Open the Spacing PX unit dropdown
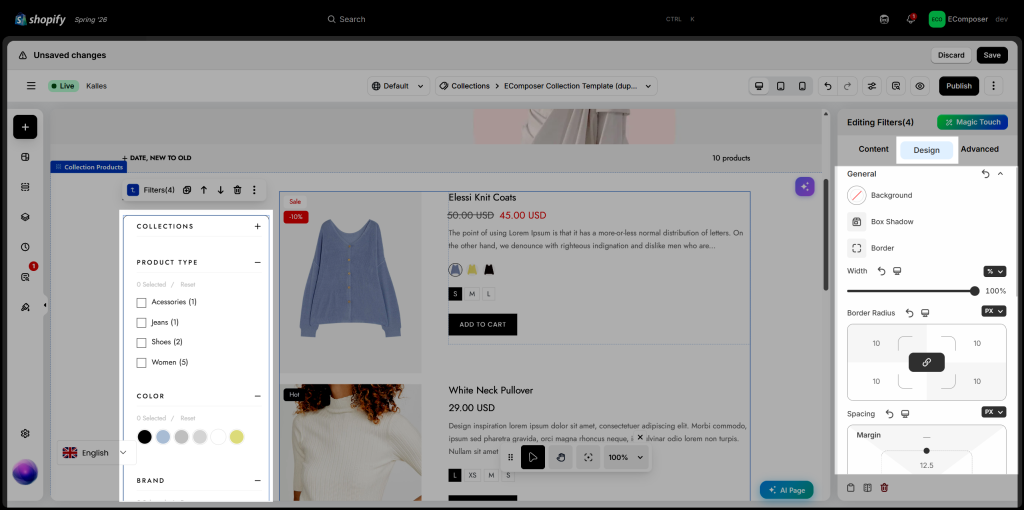This screenshot has height=510, width=1024. (993, 412)
